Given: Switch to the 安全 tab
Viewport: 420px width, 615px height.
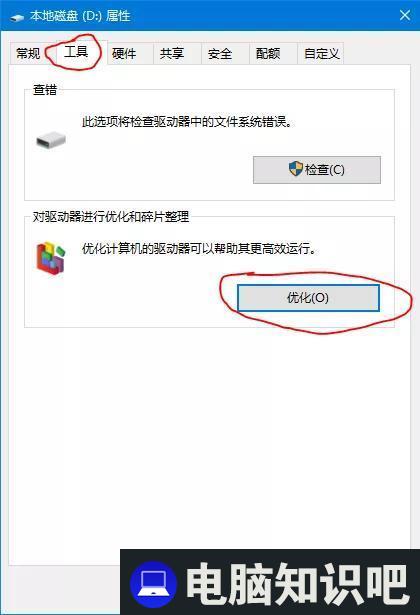Looking at the screenshot, I should point(220,53).
